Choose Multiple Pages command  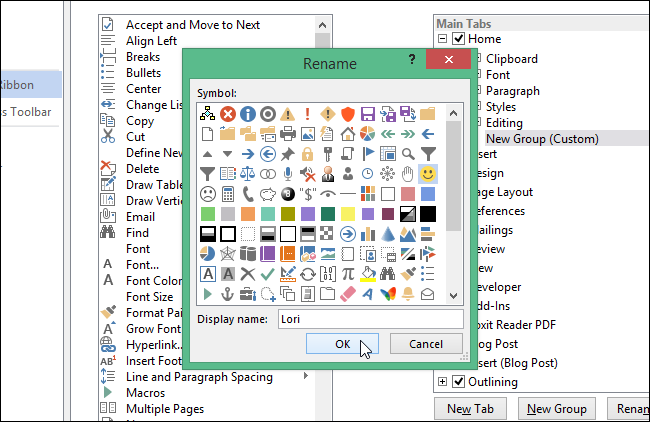[x=165, y=409]
